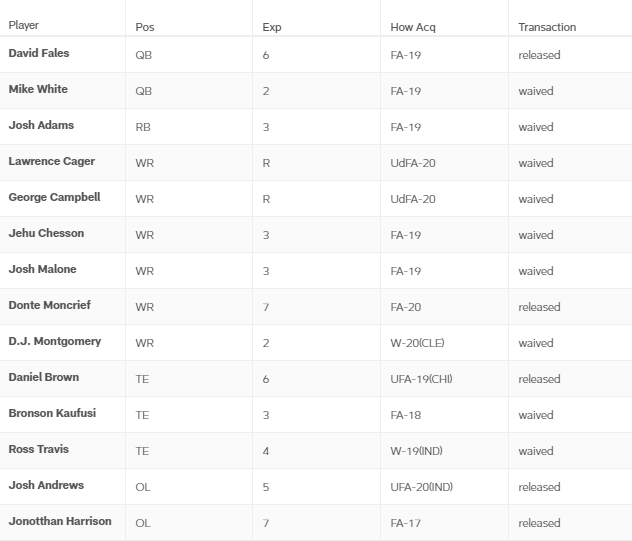The height and width of the screenshot is (541, 632).
Task: Click Bronson Kaufusi name
Action: click(x=52, y=413)
